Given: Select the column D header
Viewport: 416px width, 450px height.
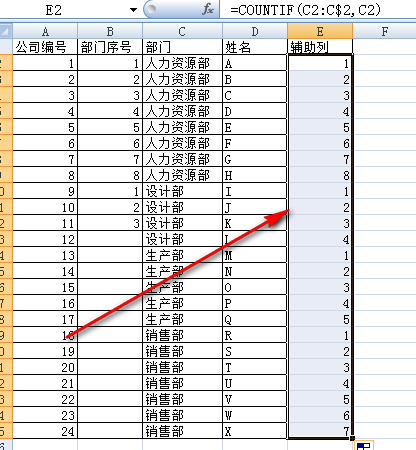Looking at the screenshot, I should pyautogui.click(x=255, y=31).
